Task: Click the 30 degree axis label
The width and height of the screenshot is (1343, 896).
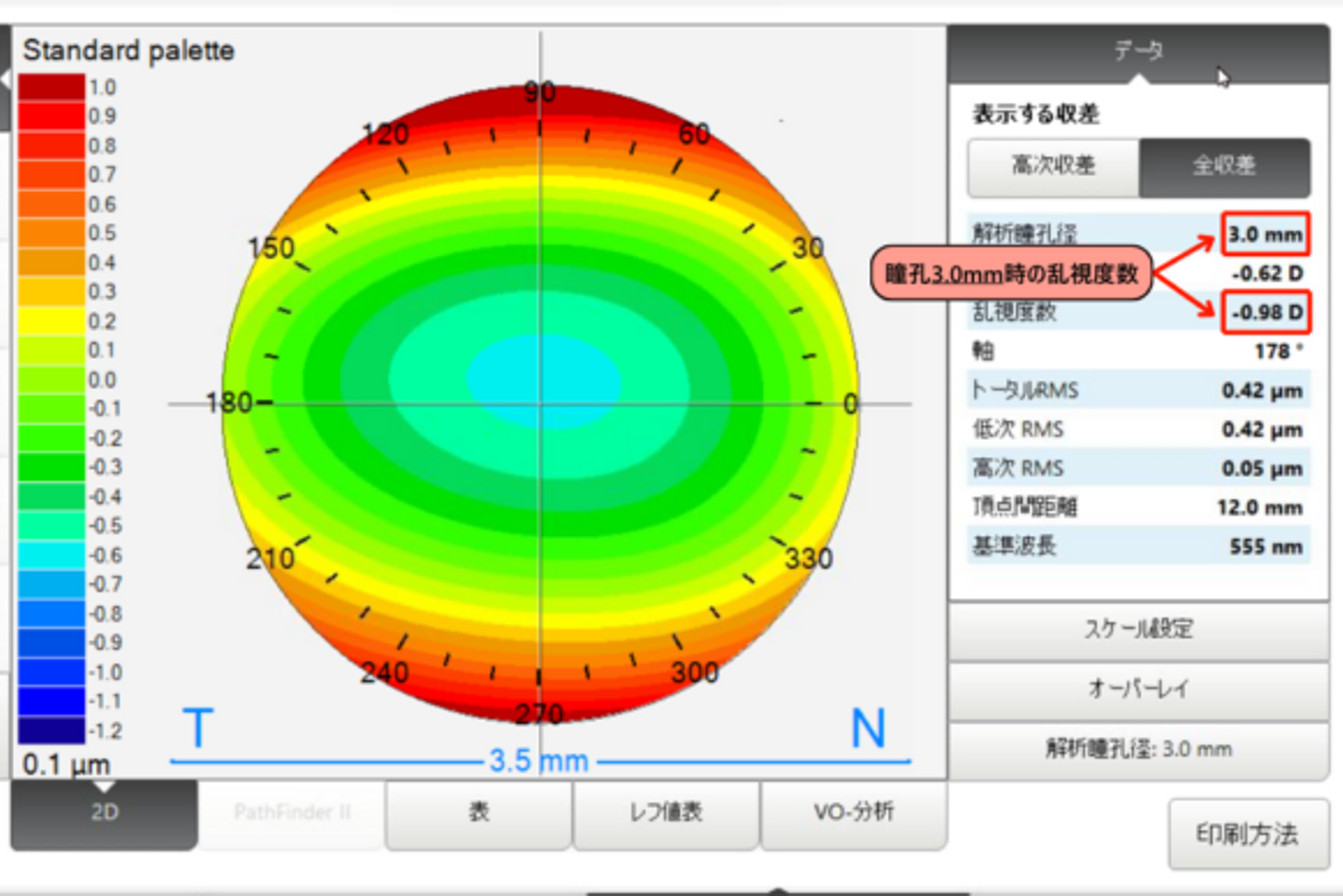Action: coord(809,249)
